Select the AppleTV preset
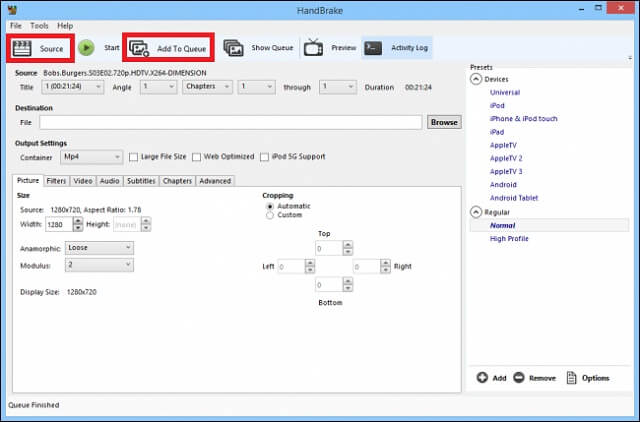 (503, 145)
